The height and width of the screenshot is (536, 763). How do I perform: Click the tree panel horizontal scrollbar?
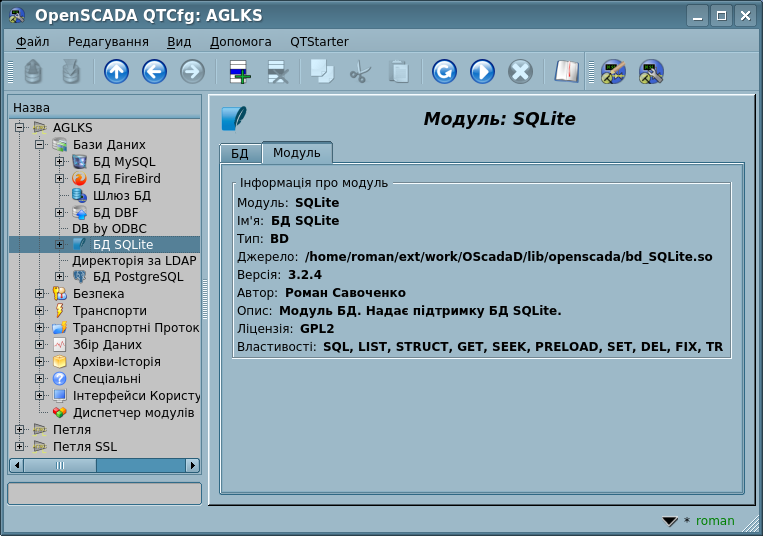click(105, 465)
